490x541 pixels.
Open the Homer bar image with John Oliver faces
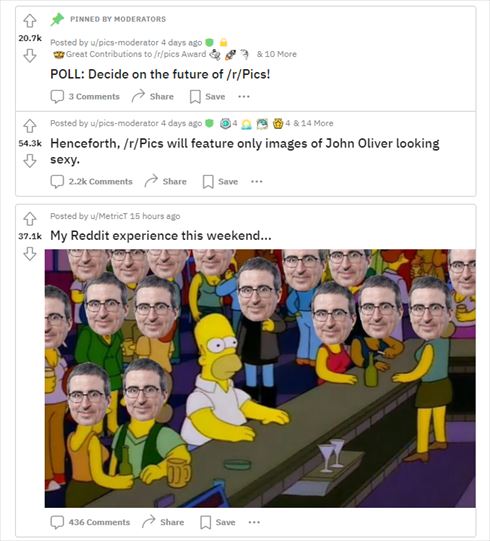click(260, 378)
